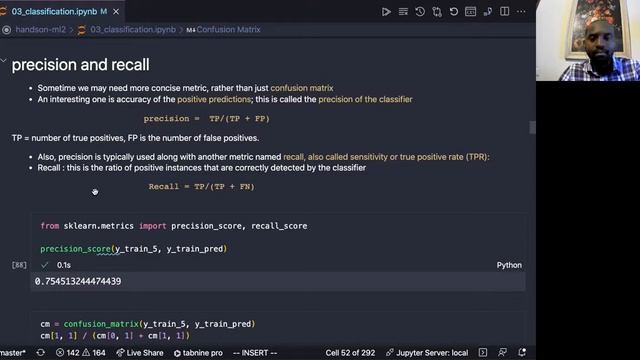Click Jupyter Server: local in the status bar

pyautogui.click(x=427, y=353)
